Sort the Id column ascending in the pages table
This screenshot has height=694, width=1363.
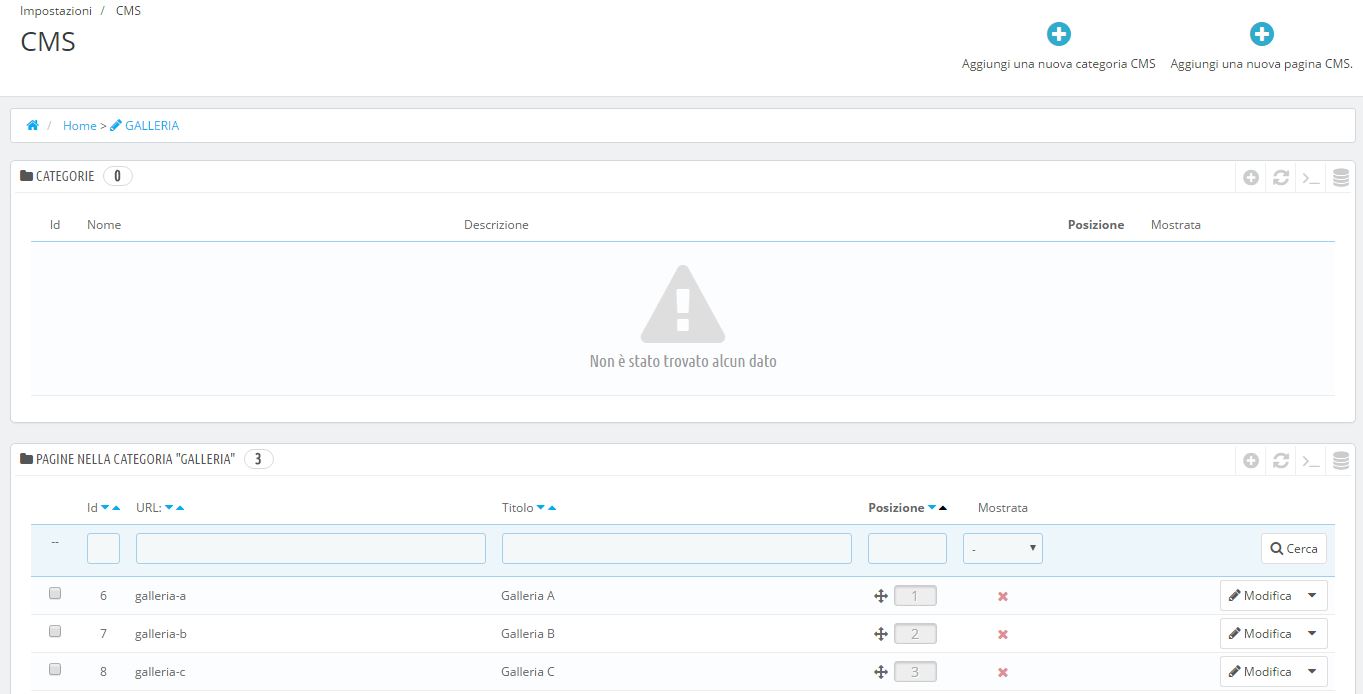(x=116, y=508)
